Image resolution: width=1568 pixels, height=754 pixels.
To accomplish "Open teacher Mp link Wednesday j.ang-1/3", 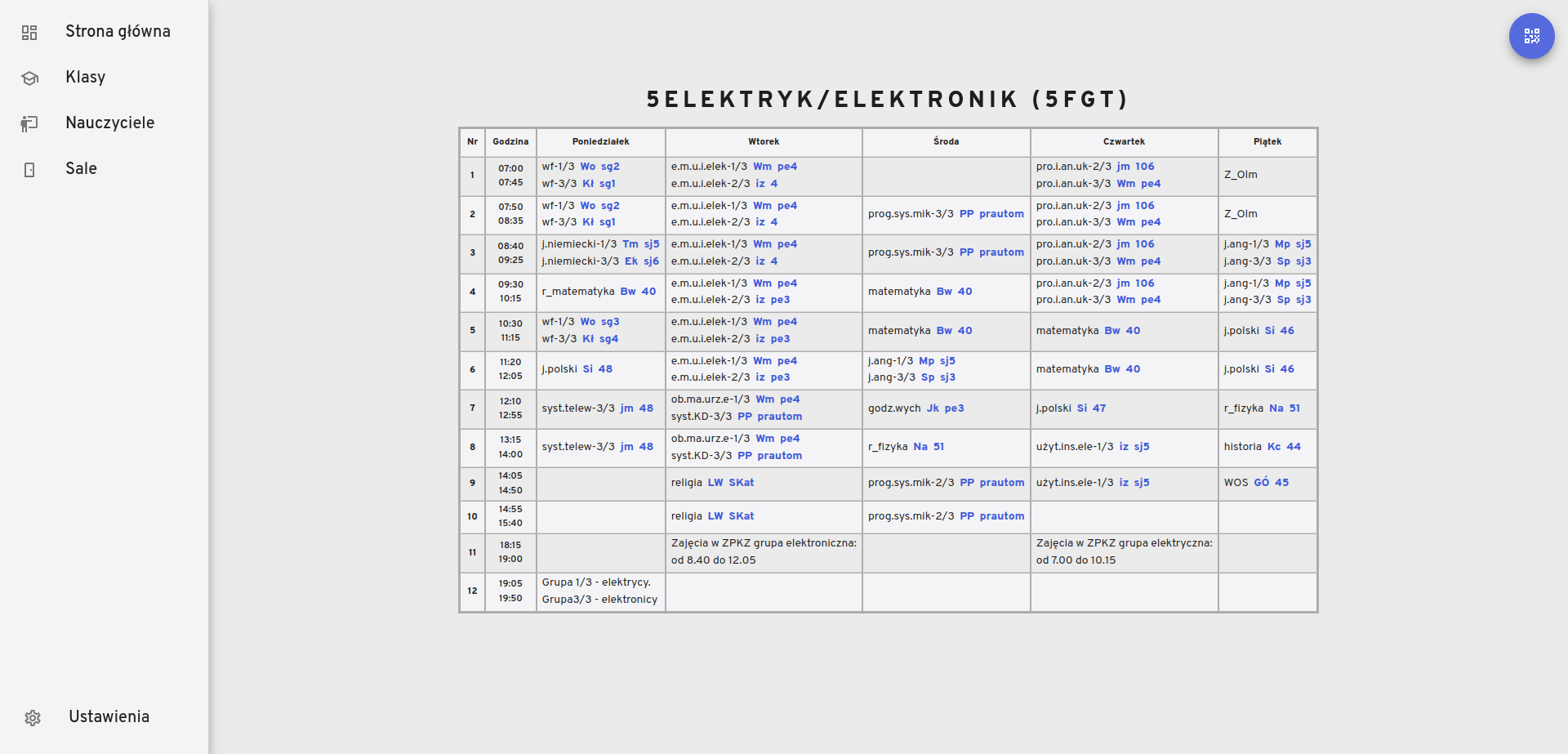I will (926, 361).
